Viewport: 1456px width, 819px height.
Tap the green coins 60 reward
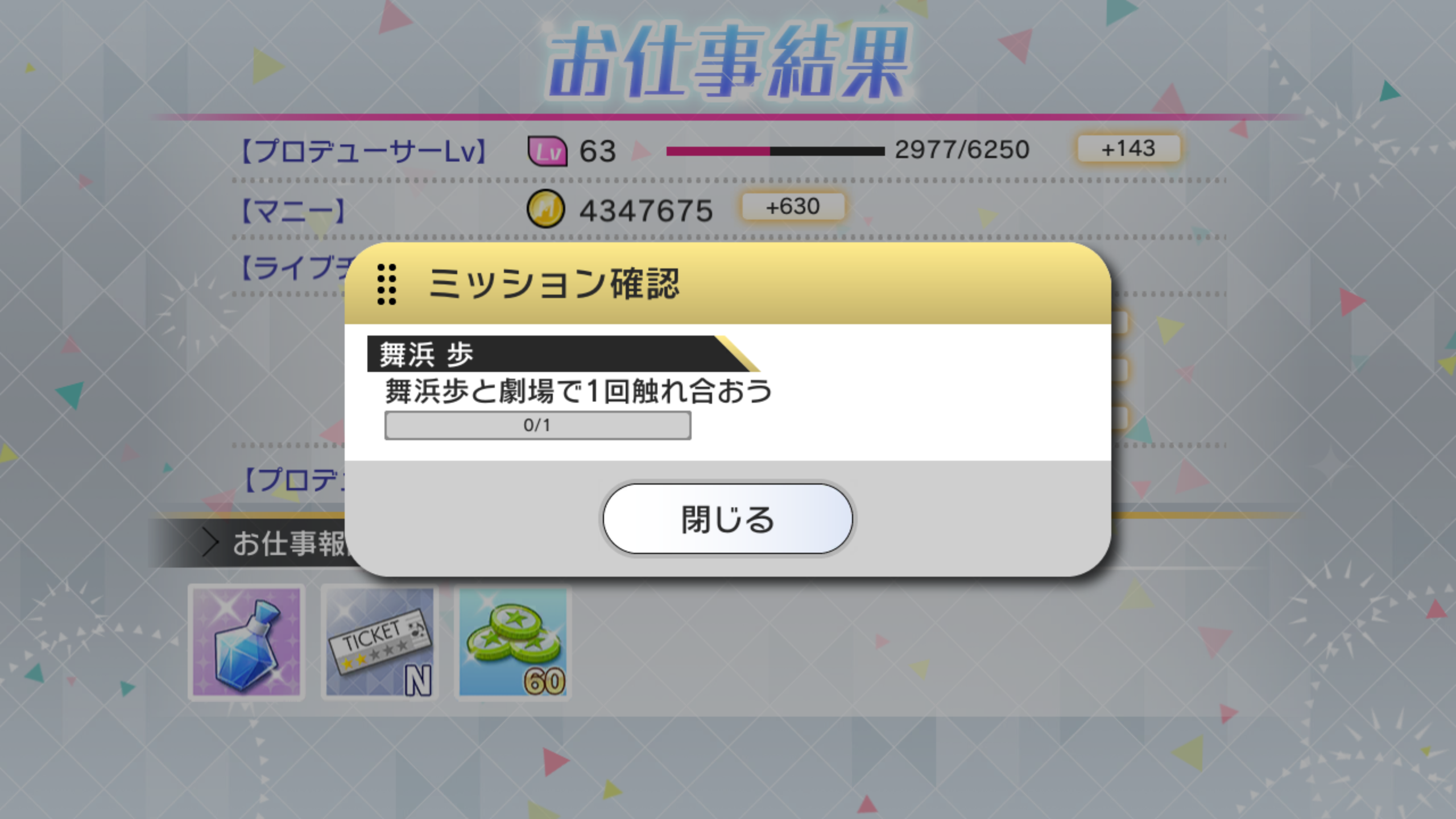click(x=512, y=642)
